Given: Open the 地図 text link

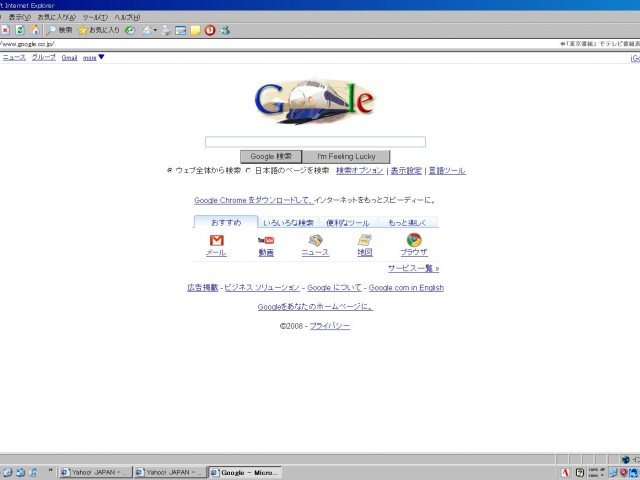Looking at the screenshot, I should (364, 253).
